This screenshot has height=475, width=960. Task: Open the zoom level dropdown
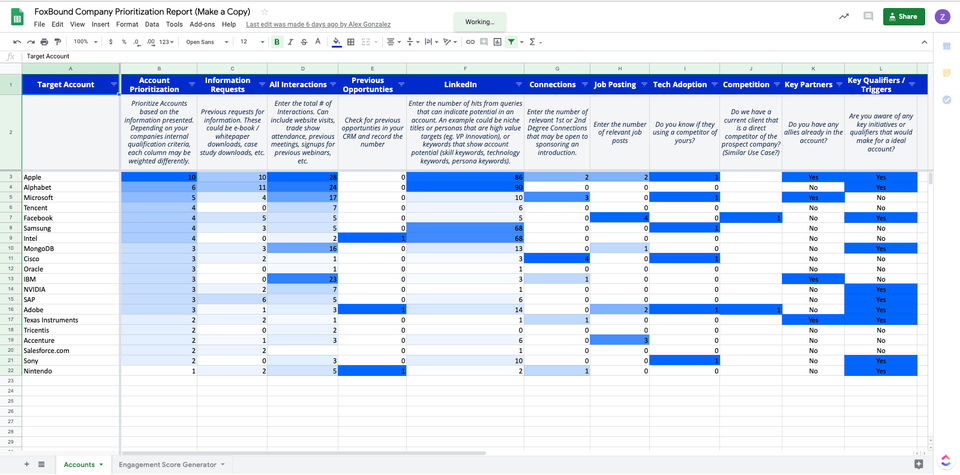tap(85, 42)
